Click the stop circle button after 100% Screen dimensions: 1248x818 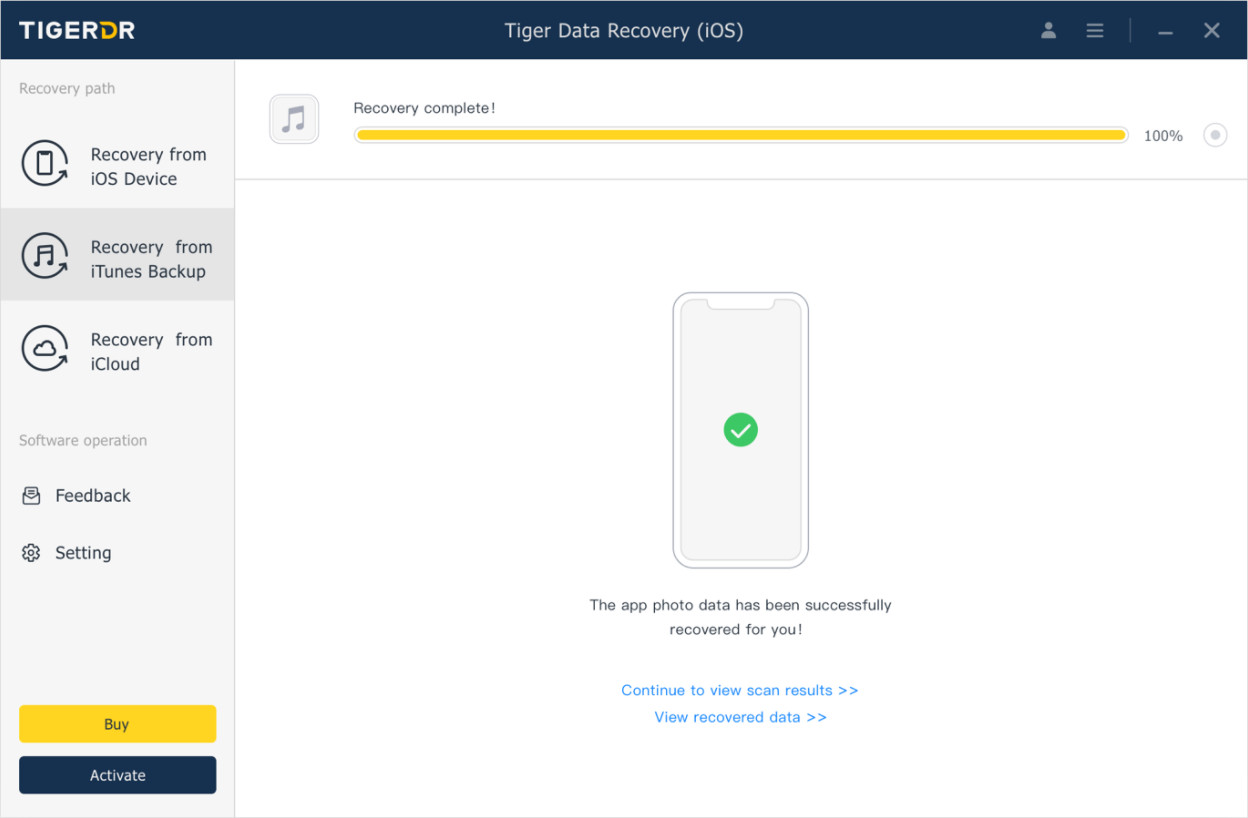(1215, 135)
